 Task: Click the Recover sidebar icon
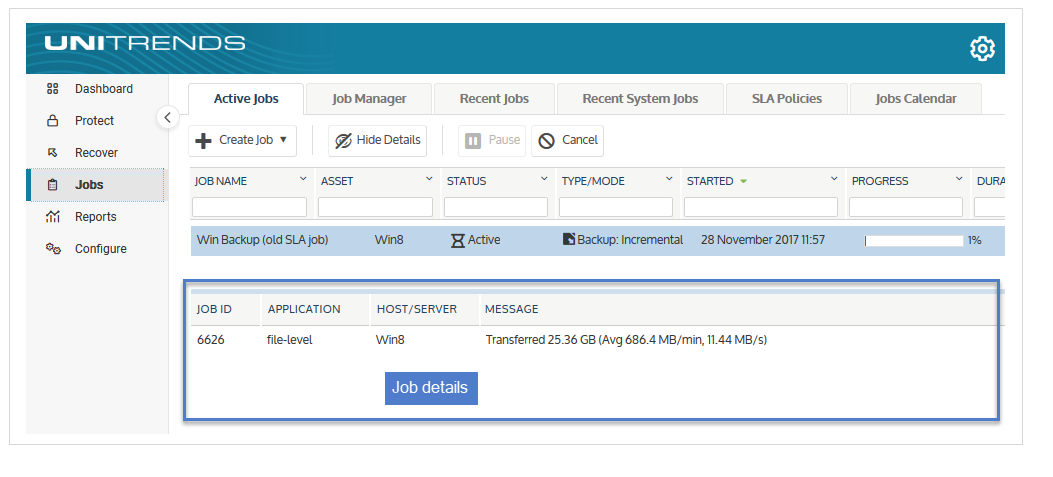point(52,153)
